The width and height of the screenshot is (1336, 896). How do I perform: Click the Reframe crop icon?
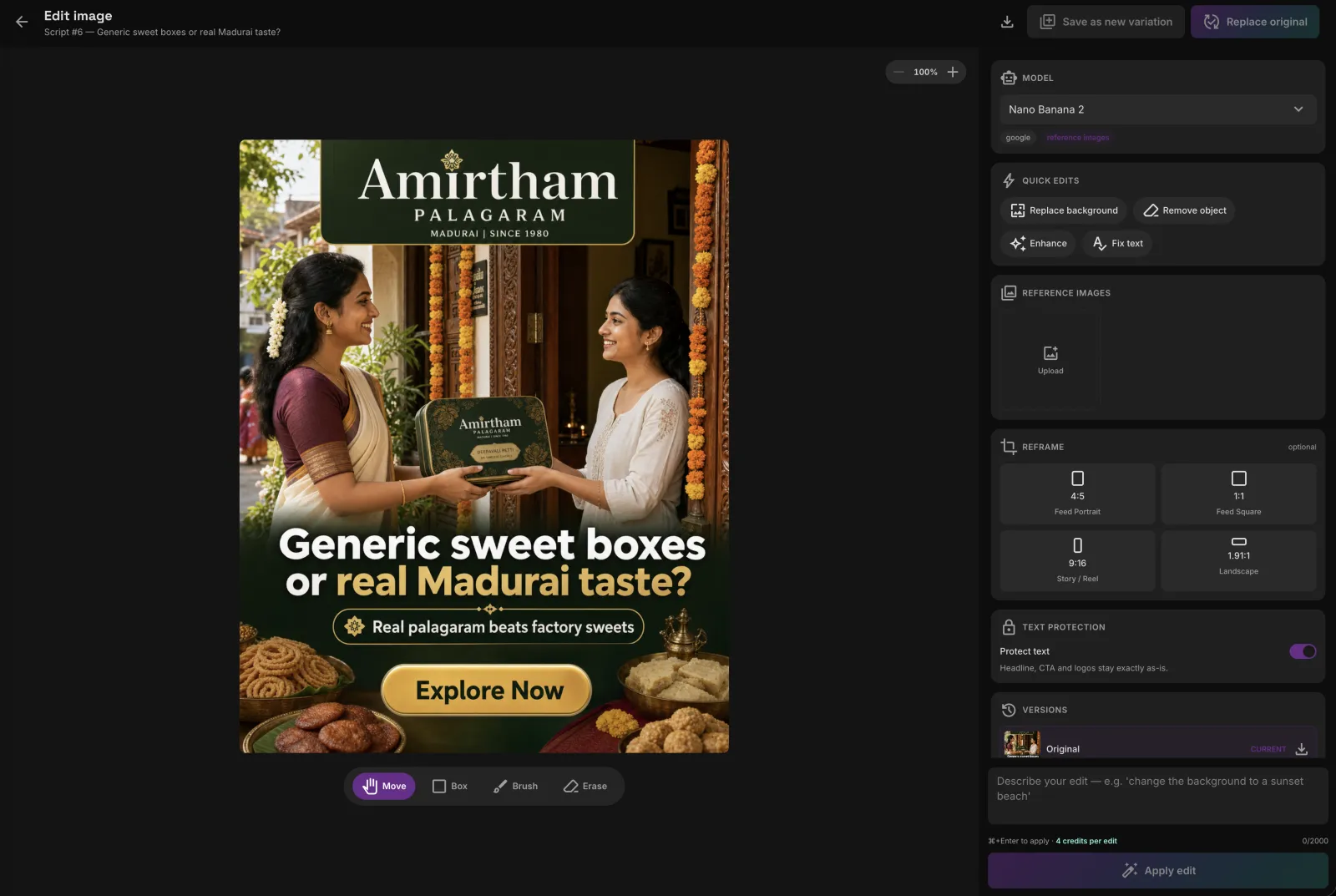[1009, 447]
